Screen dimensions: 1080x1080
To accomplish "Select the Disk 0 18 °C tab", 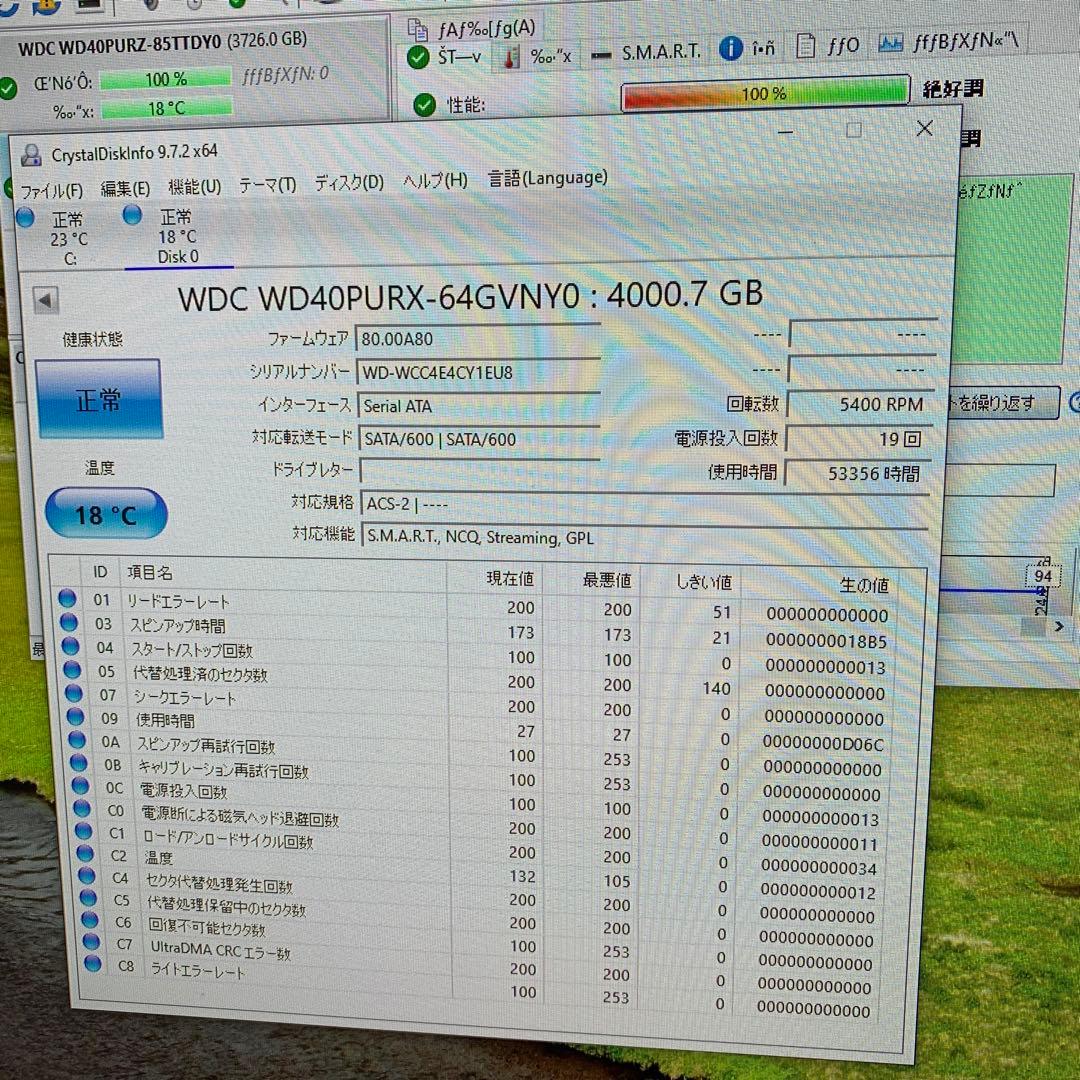I will coord(178,236).
